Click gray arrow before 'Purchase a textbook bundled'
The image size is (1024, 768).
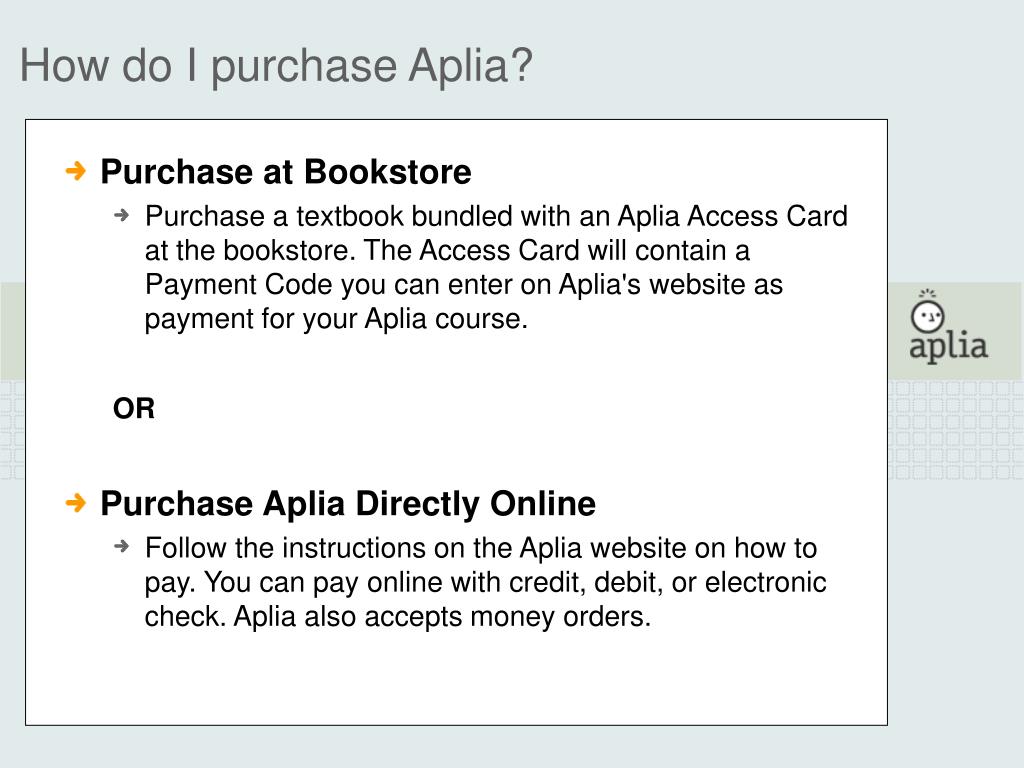point(121,215)
